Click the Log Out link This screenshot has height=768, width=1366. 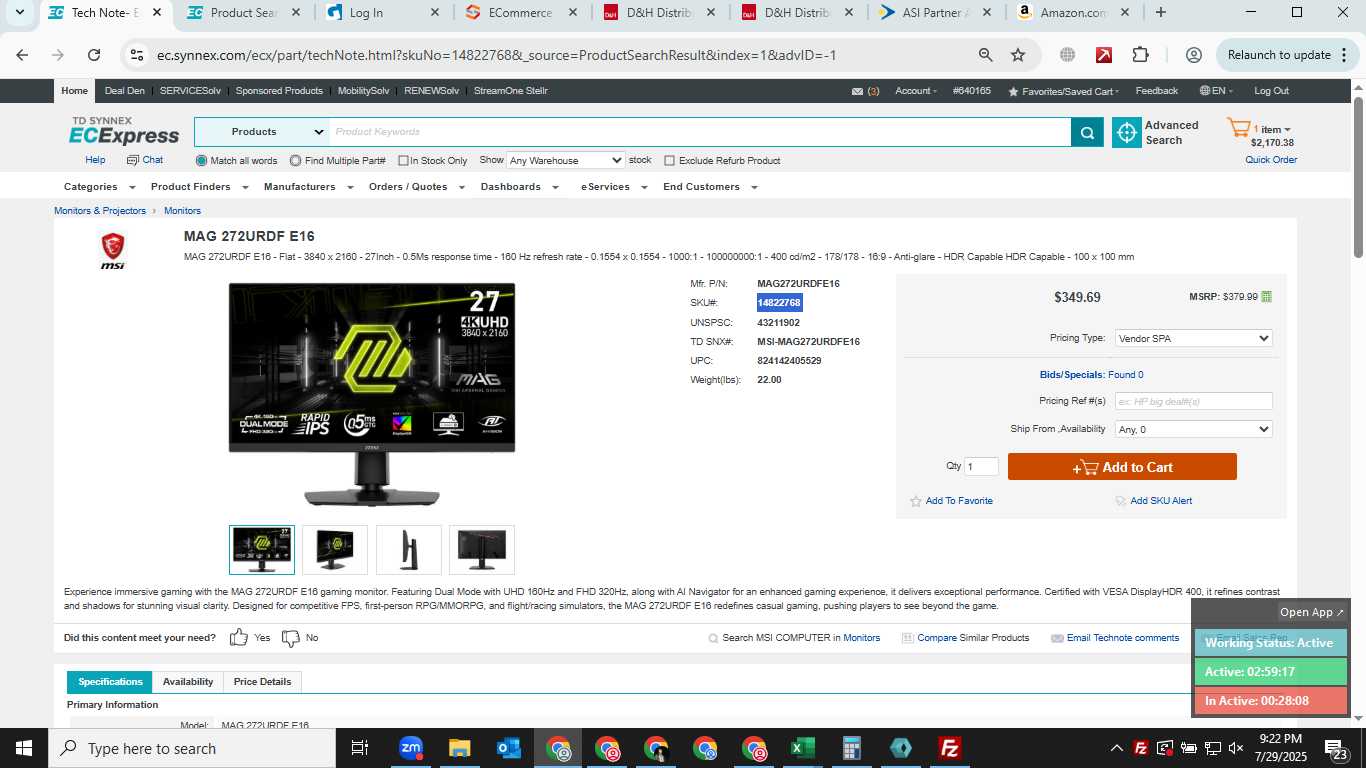[x=1271, y=91]
